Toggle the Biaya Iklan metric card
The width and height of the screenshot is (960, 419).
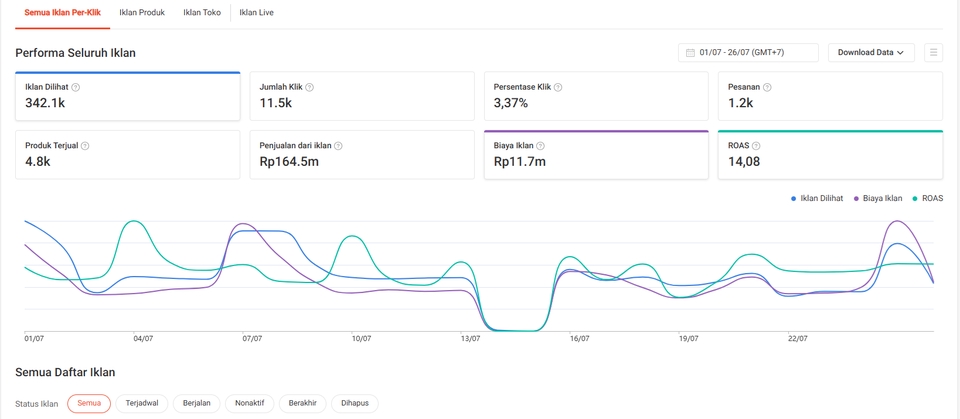click(595, 155)
